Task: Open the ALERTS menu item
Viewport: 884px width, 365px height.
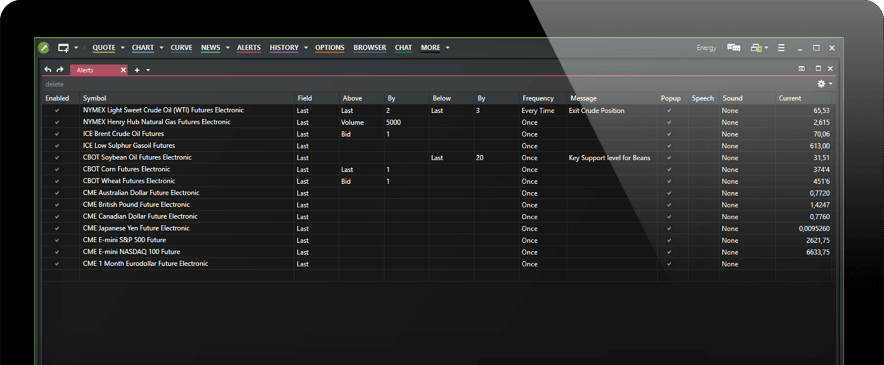Action: (x=249, y=48)
